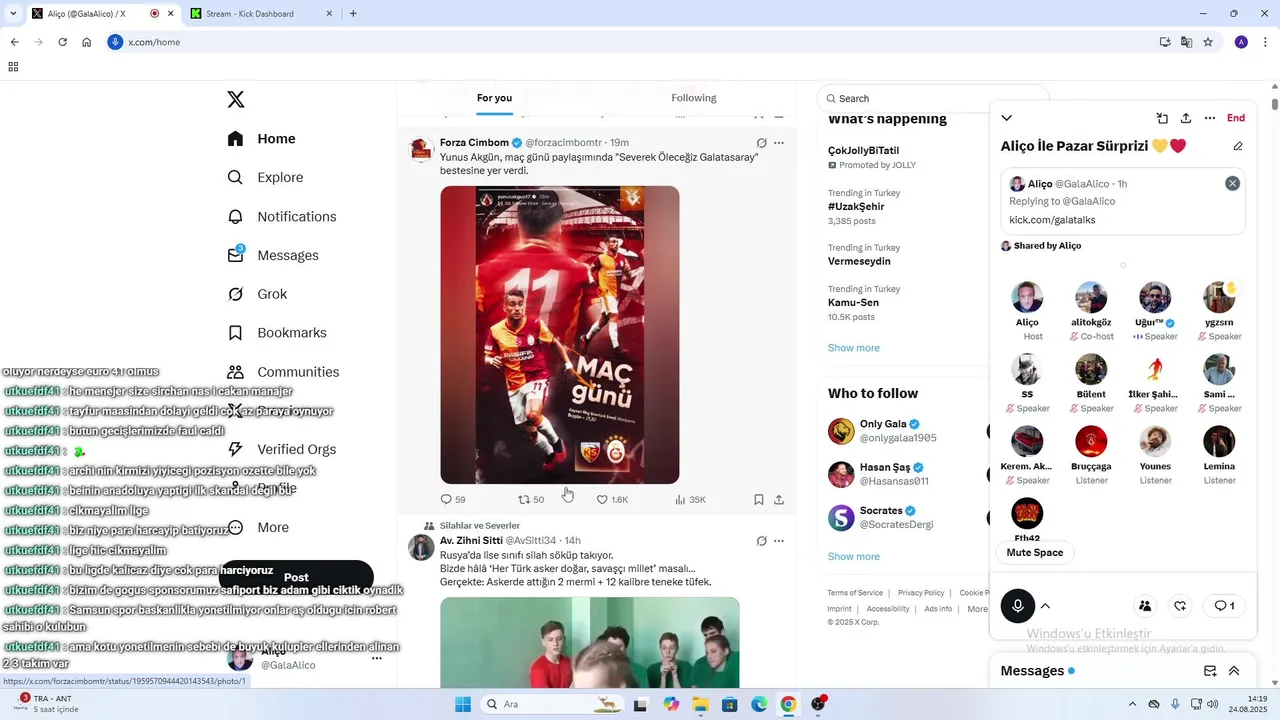Select speaker ygzsrn avatar
1280x720 pixels.
tap(1219, 298)
